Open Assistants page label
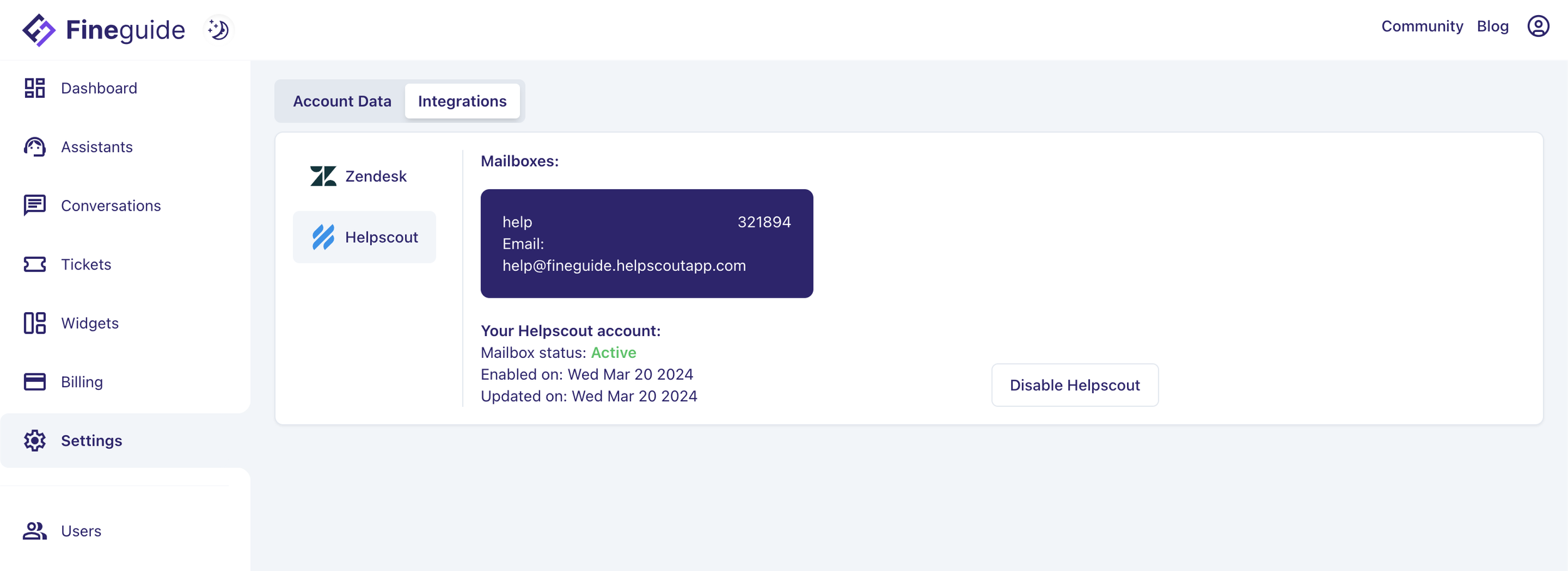The image size is (1568, 571). pyautogui.click(x=97, y=147)
